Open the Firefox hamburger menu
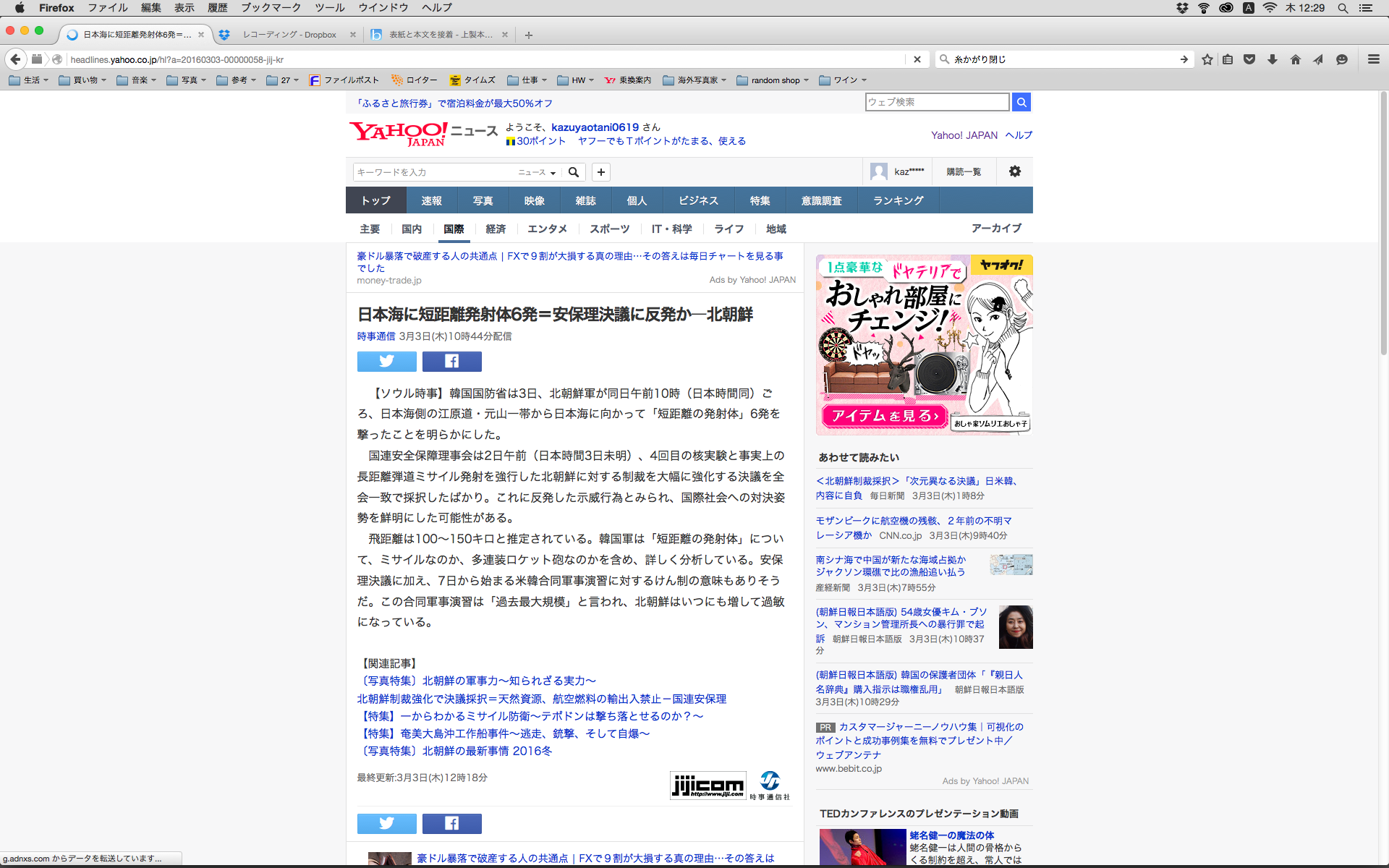This screenshot has height=868, width=1389. [1373, 59]
